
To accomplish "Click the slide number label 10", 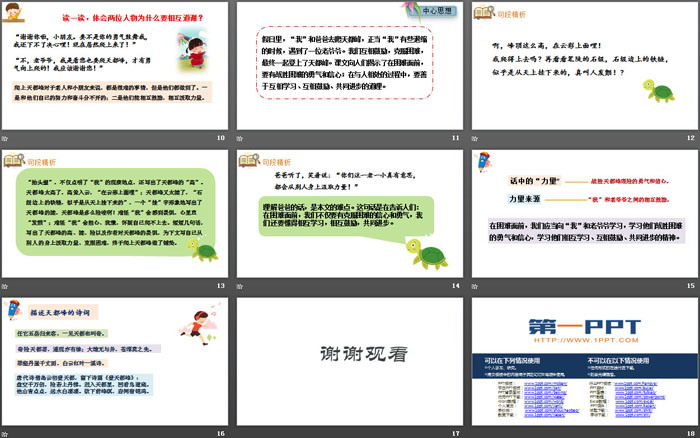I will (221, 138).
